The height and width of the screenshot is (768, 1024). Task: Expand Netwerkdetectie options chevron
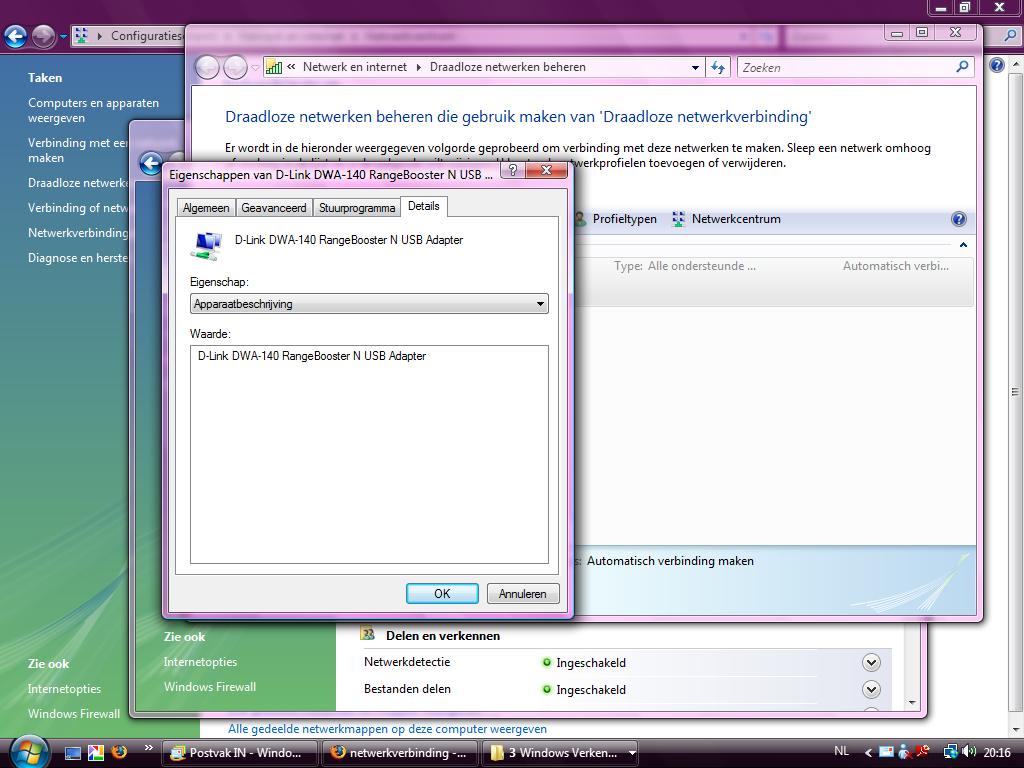point(871,662)
